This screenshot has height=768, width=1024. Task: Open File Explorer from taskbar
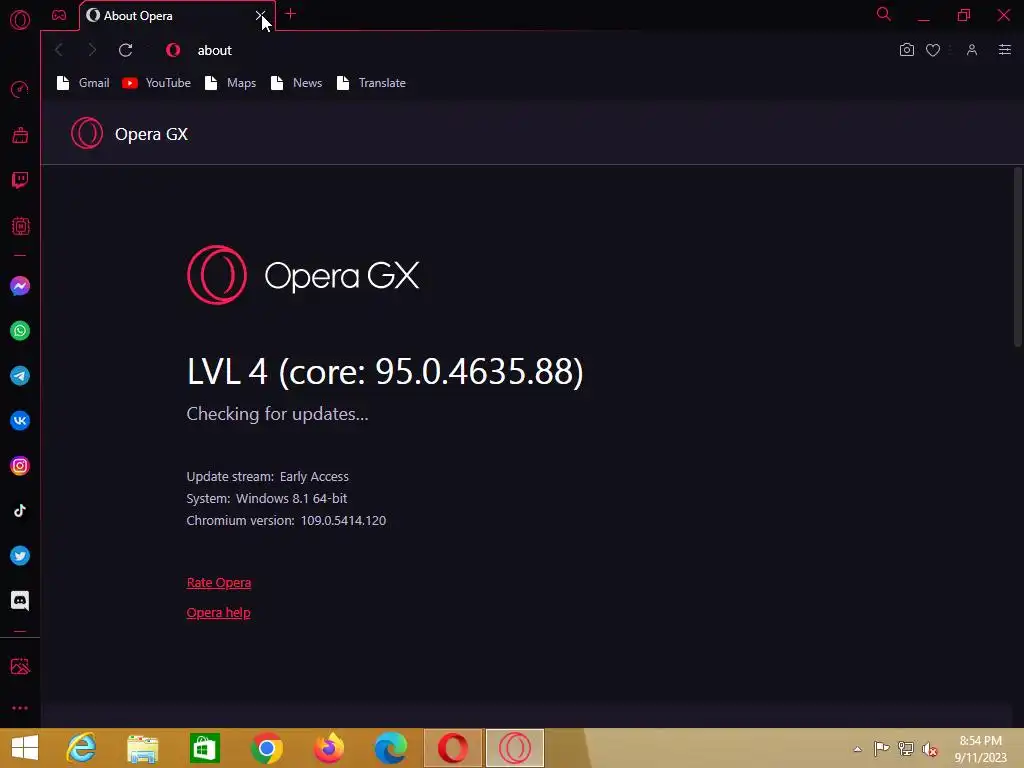click(x=143, y=748)
